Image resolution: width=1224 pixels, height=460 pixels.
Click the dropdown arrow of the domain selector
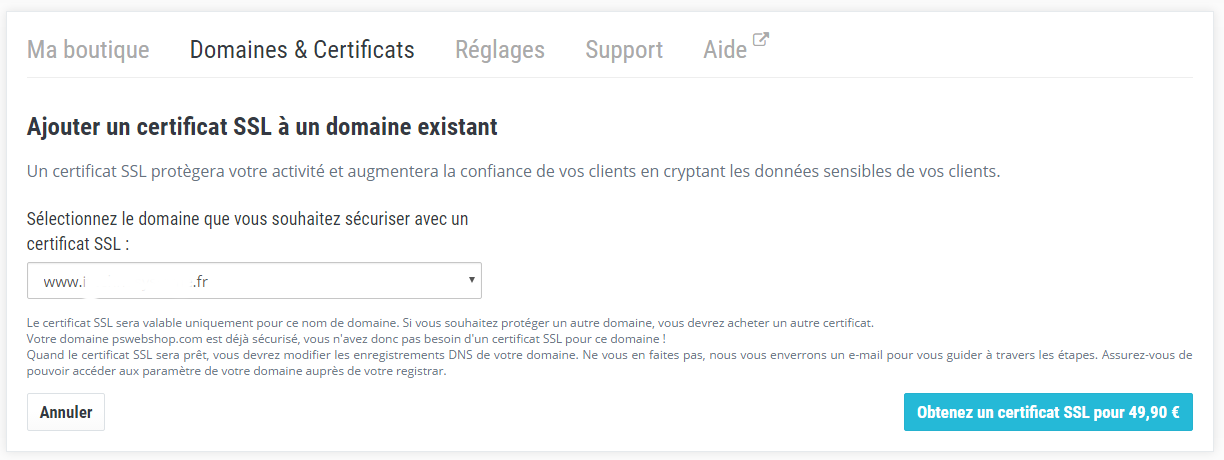(471, 281)
